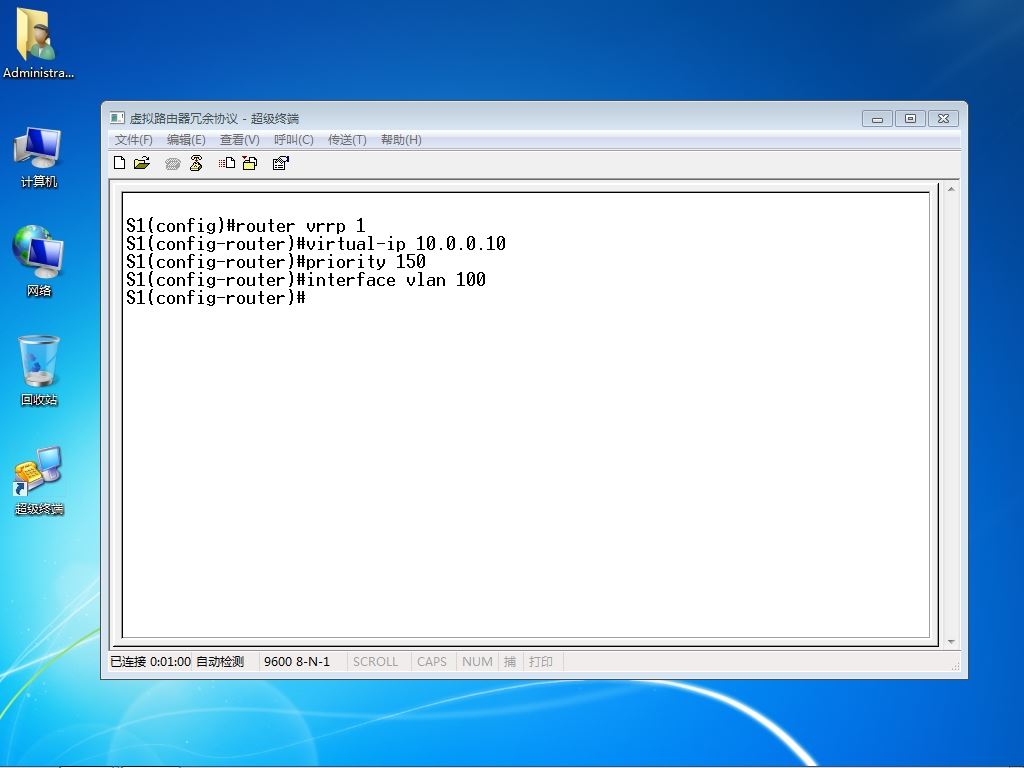Click the Call (phone) toolbar icon

pyautogui.click(x=172, y=163)
